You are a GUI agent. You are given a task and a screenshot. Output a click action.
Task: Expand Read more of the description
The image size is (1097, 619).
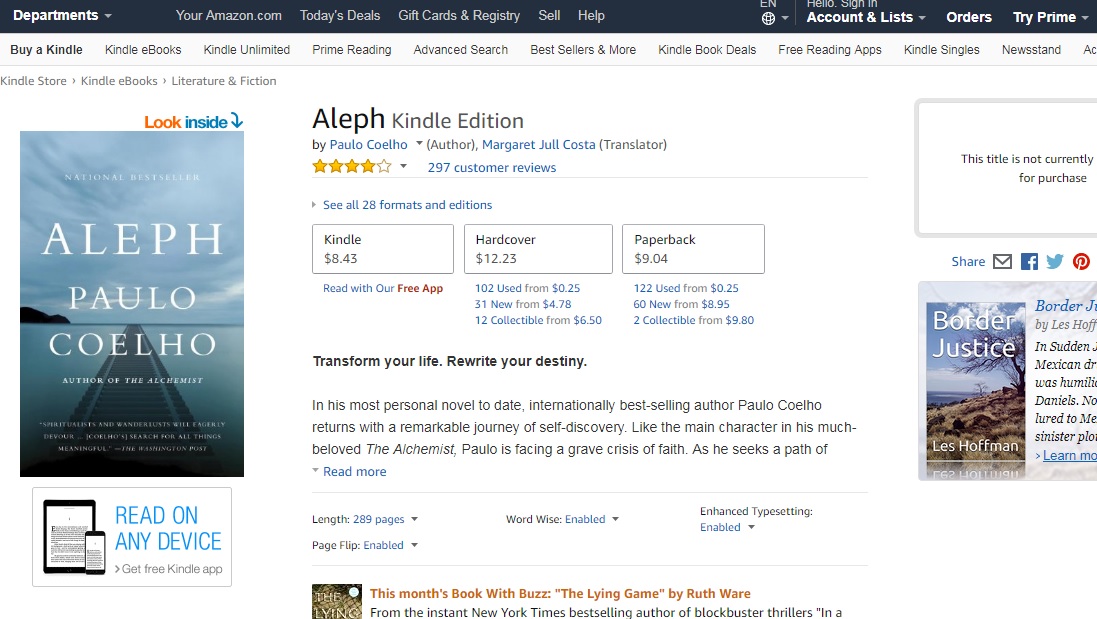354,472
